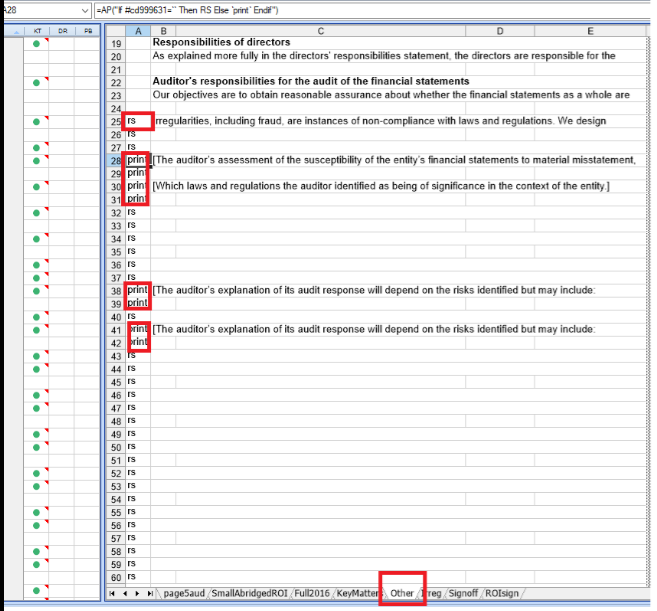Screen dimensions: 657x611
Task: Click the DR column header in left panel
Action: 62,31
